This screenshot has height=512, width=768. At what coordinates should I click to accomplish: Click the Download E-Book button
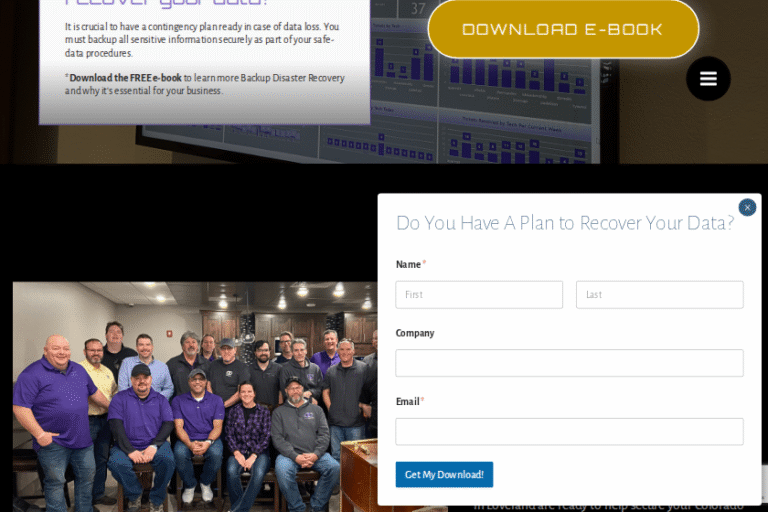click(x=562, y=29)
